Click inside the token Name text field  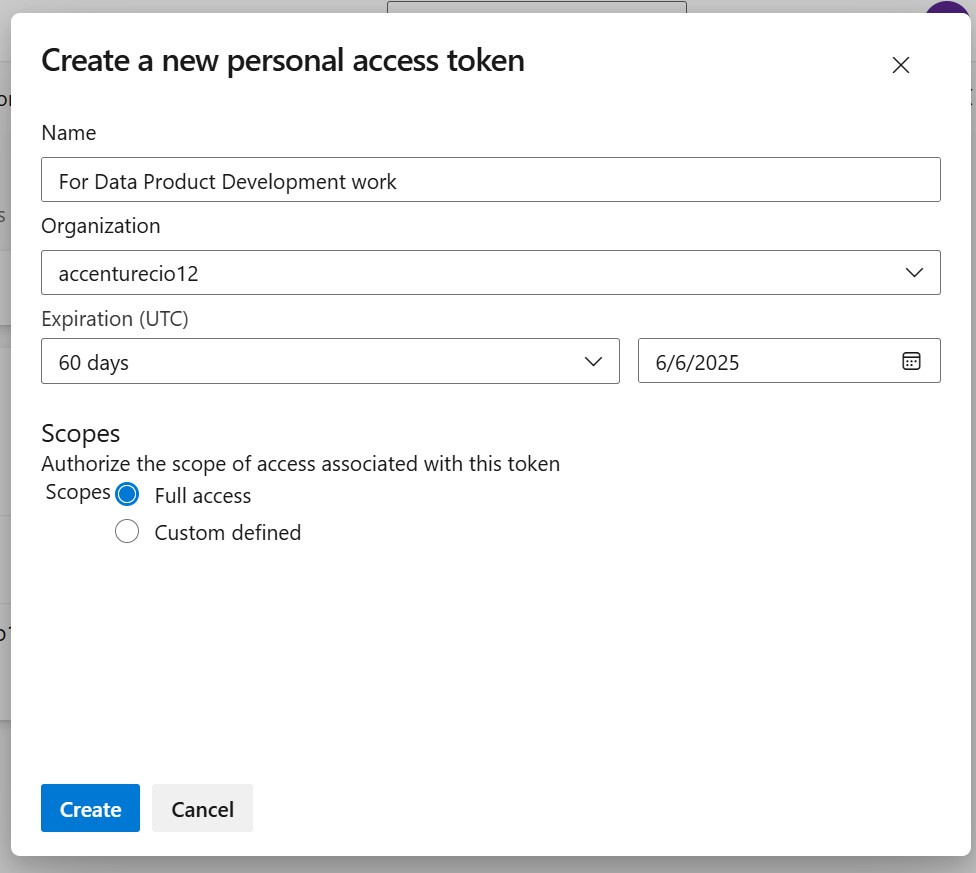click(x=490, y=180)
